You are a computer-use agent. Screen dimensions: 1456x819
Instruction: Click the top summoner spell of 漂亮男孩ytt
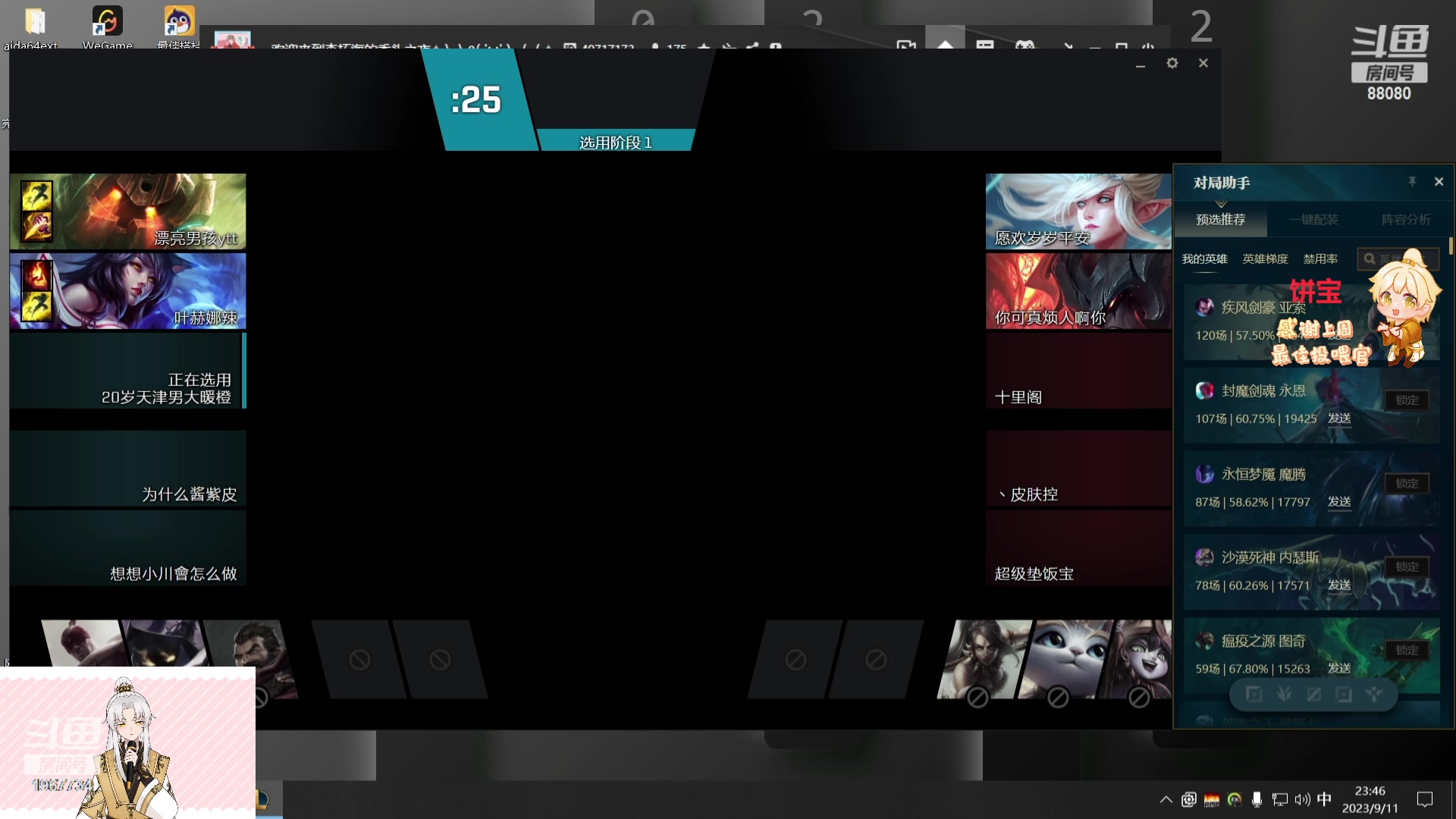pyautogui.click(x=36, y=196)
